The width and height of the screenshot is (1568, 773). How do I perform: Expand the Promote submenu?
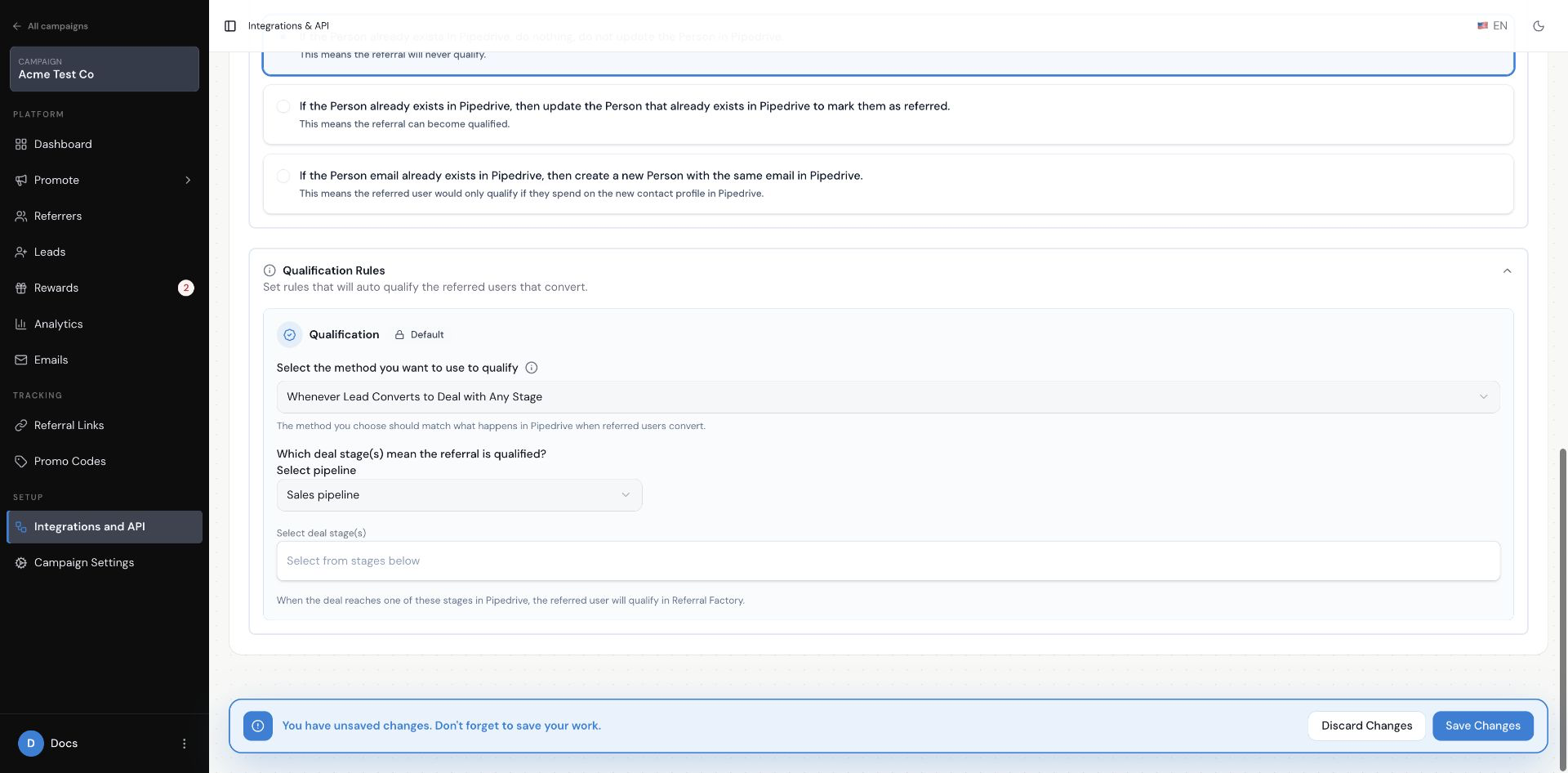click(188, 180)
